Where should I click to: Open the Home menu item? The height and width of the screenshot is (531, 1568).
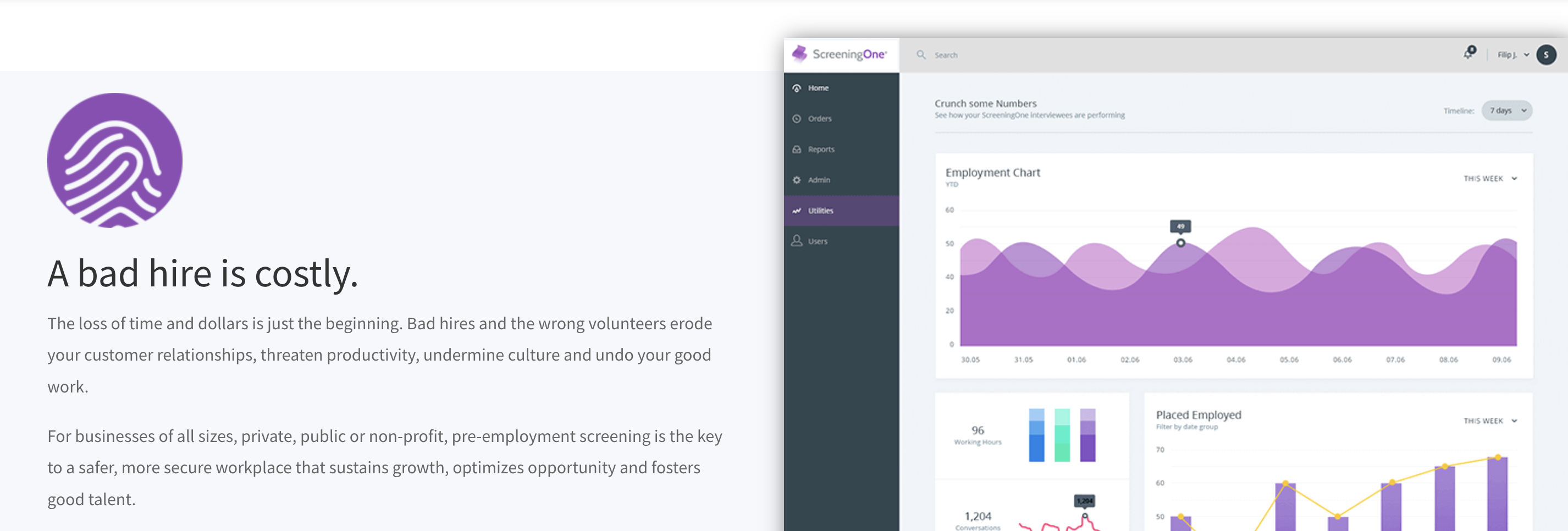click(x=841, y=88)
